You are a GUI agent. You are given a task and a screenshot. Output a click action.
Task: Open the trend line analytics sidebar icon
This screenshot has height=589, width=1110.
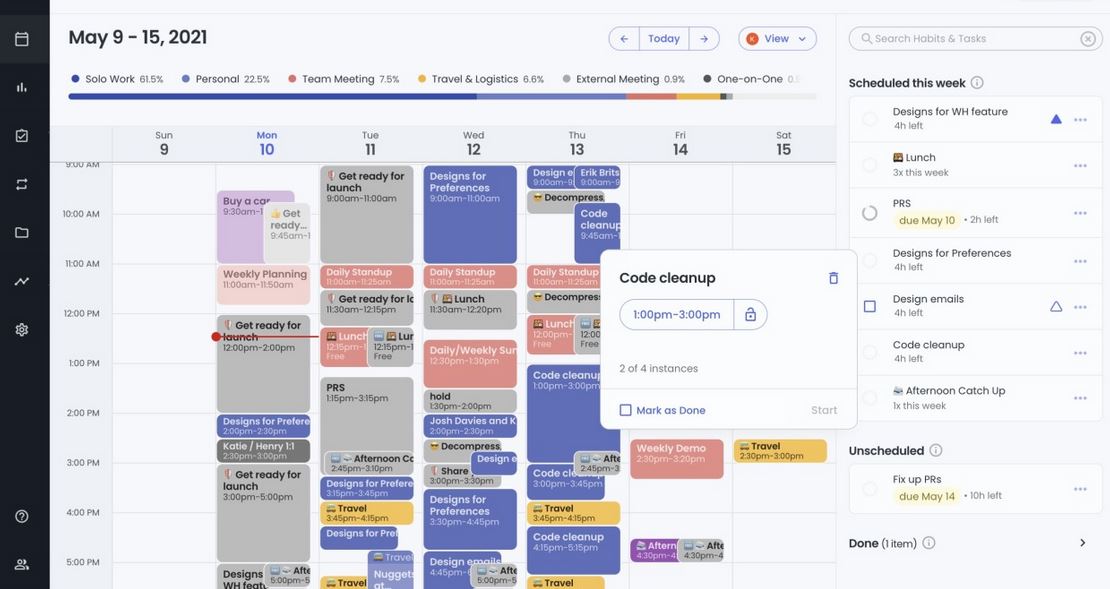[22, 281]
